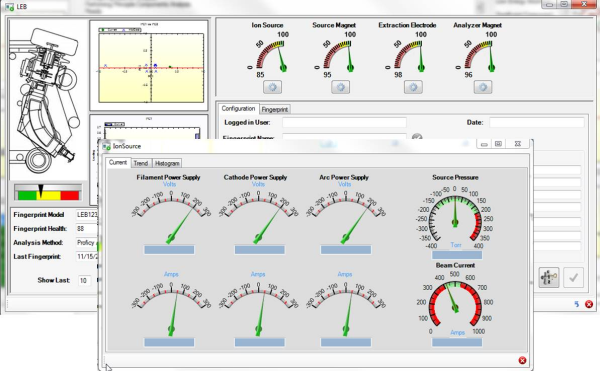Minimize the IonSource window
This screenshot has width=600, height=371.
(x=484, y=144)
